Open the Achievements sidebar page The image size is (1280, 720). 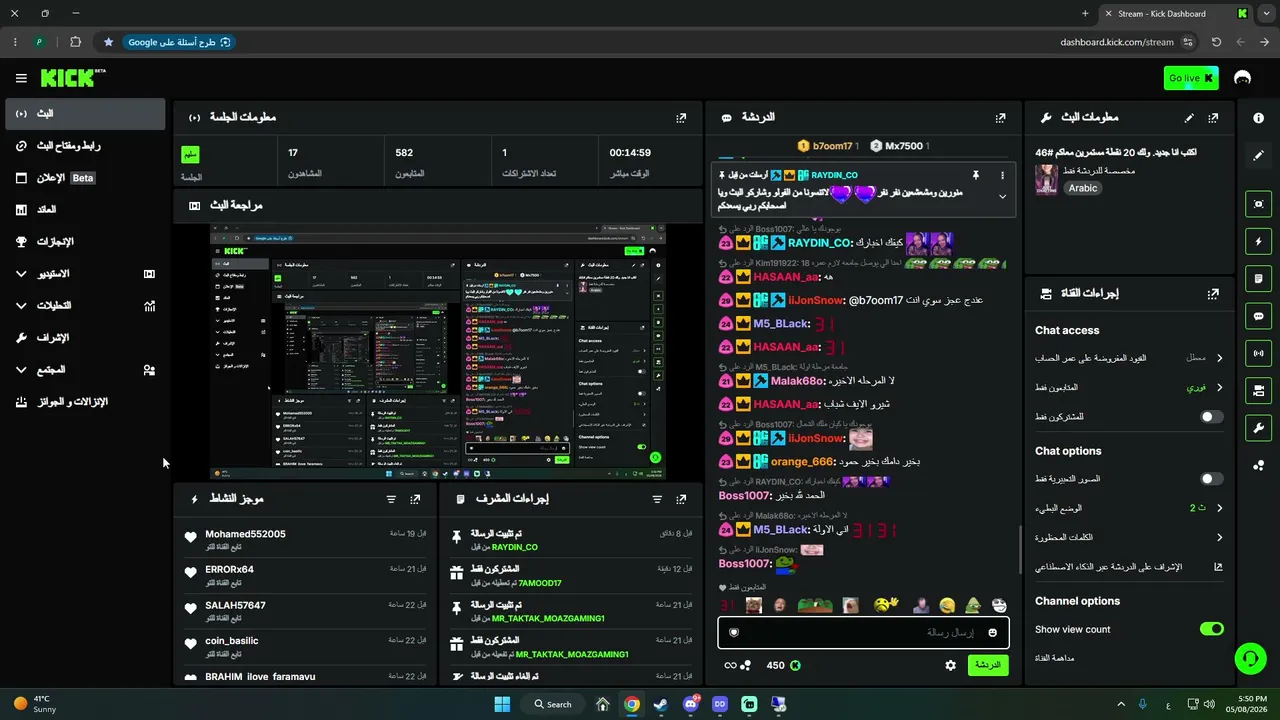[85, 242]
